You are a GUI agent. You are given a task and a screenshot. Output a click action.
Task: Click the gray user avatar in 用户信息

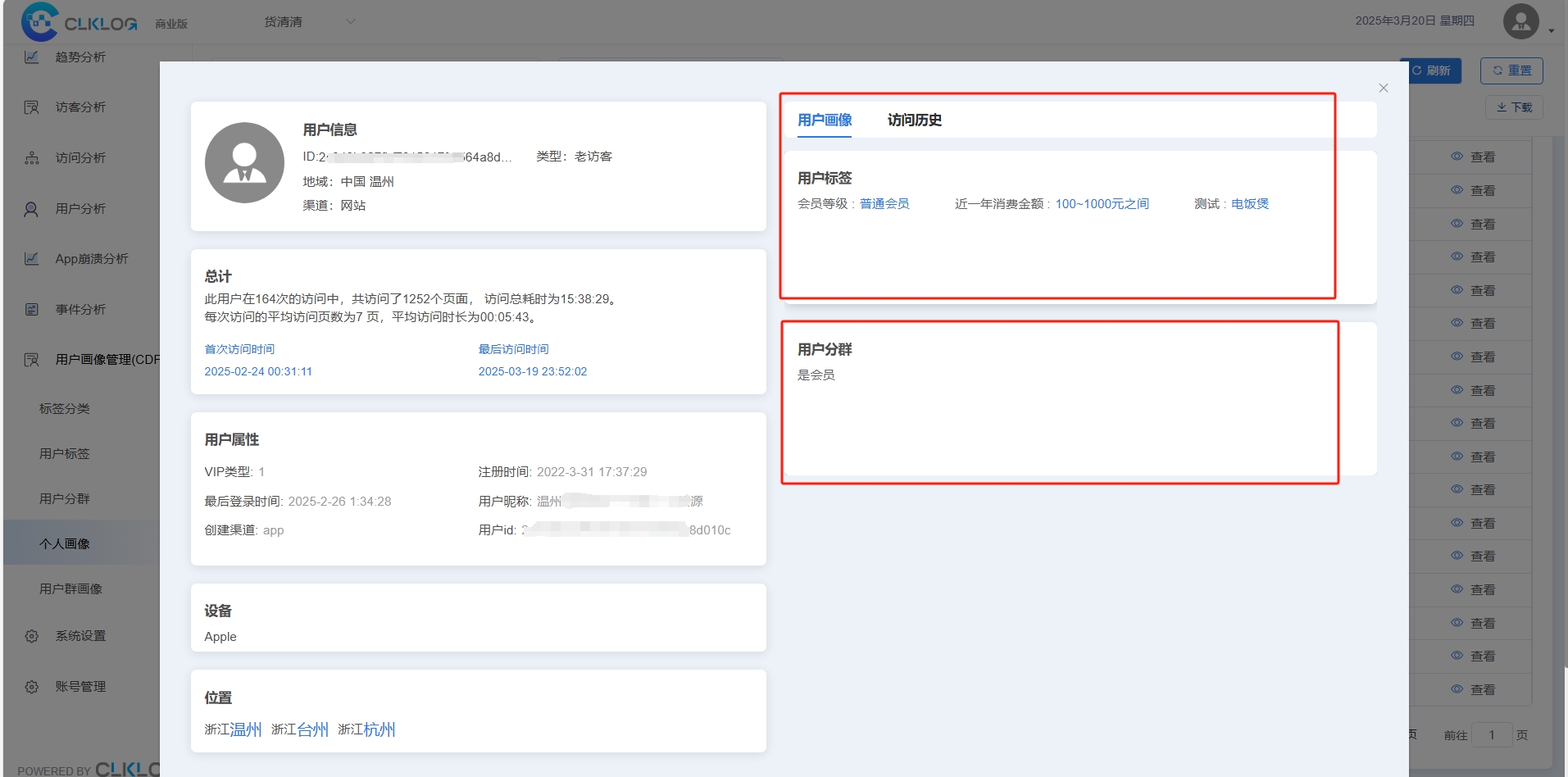(244, 162)
